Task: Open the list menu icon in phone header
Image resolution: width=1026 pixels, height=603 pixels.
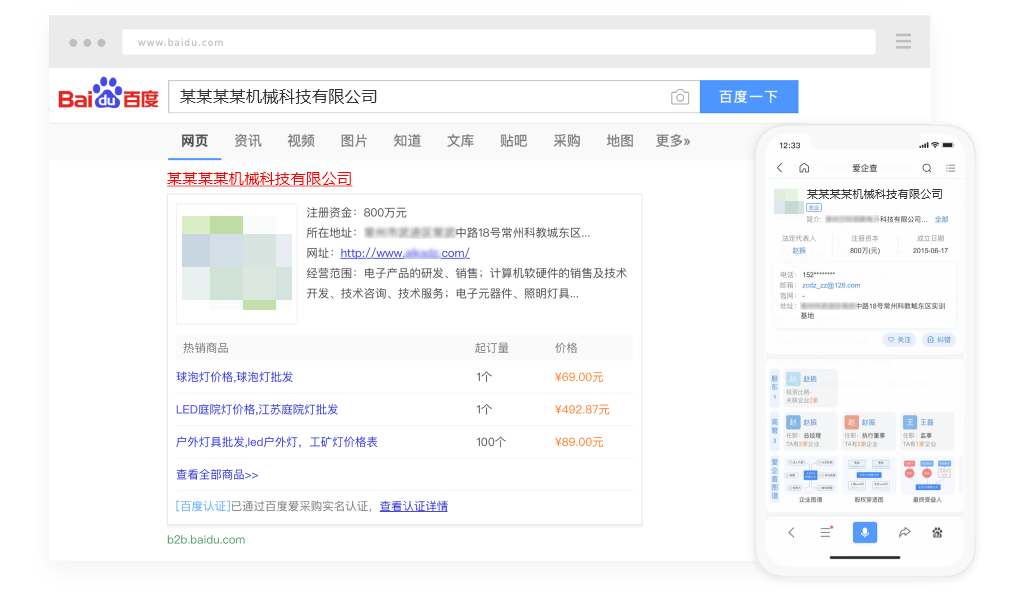Action: 950,168
